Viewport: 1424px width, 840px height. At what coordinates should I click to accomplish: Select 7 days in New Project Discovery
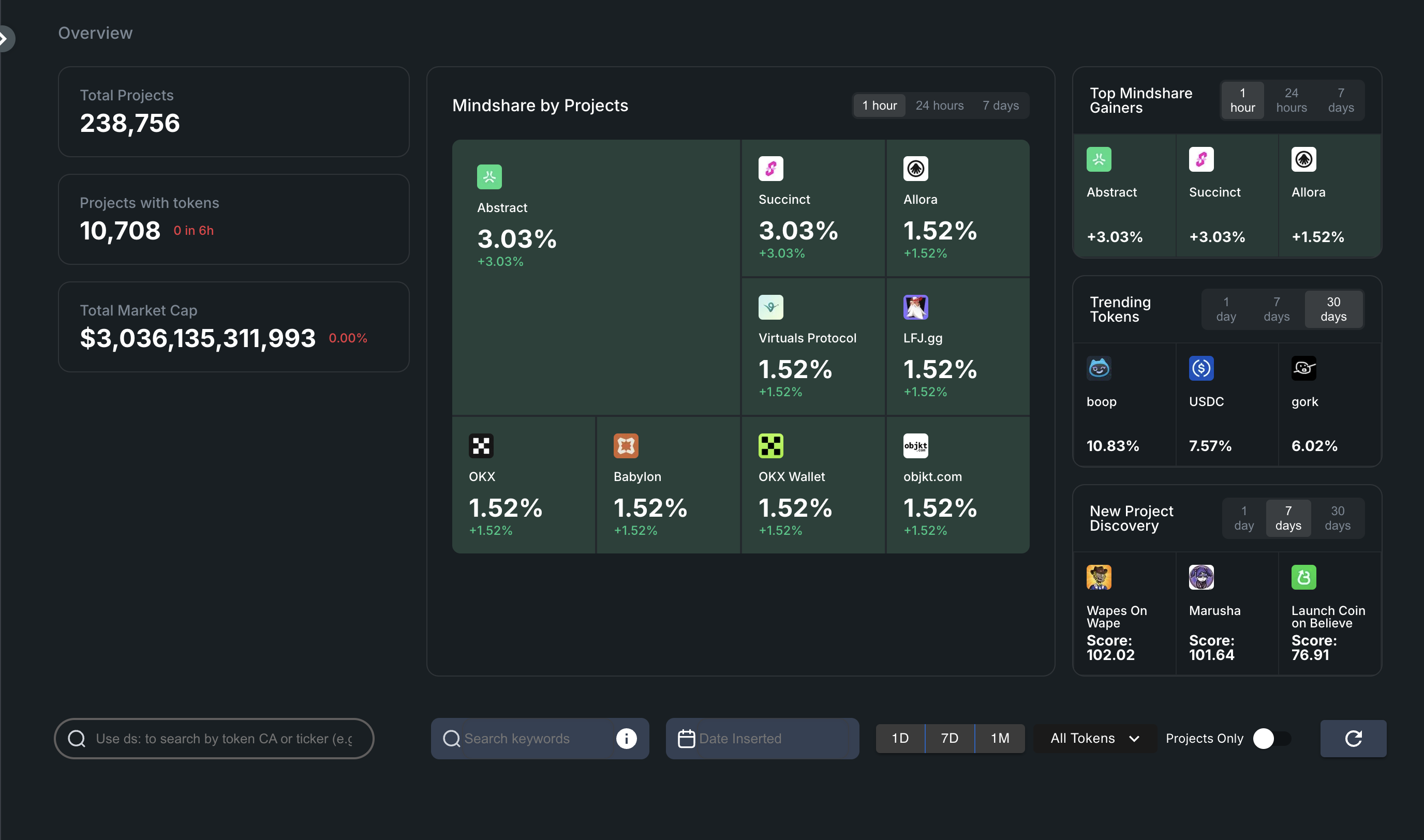1287,518
